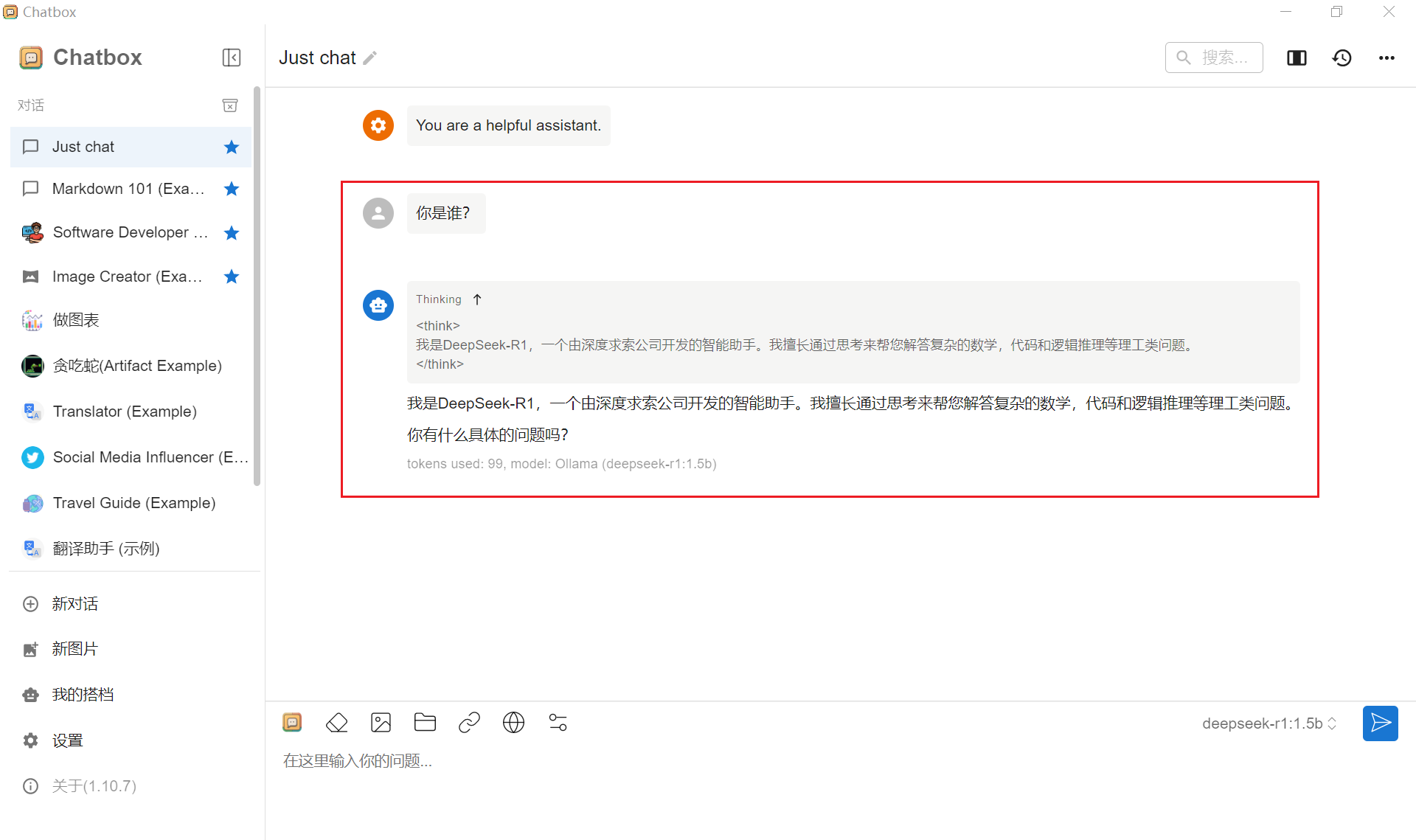Click the eraser clear-messages icon
Viewport: 1416px width, 840px height.
(336, 723)
